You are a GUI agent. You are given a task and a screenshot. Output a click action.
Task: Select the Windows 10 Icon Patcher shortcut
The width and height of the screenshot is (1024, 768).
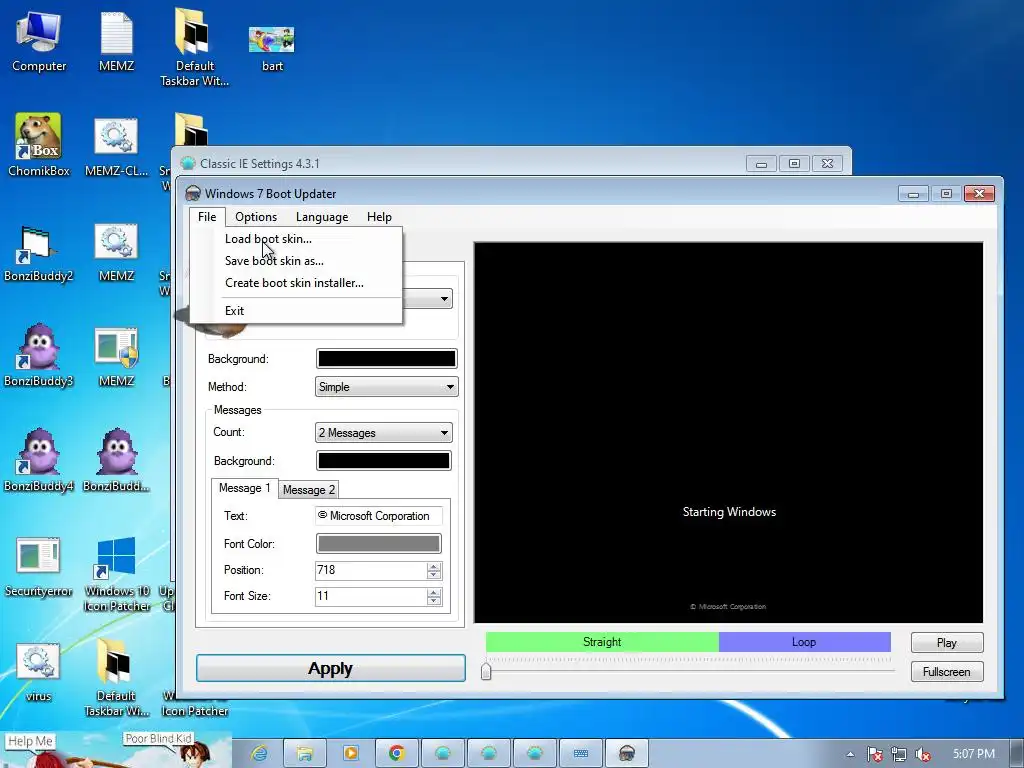pos(116,573)
